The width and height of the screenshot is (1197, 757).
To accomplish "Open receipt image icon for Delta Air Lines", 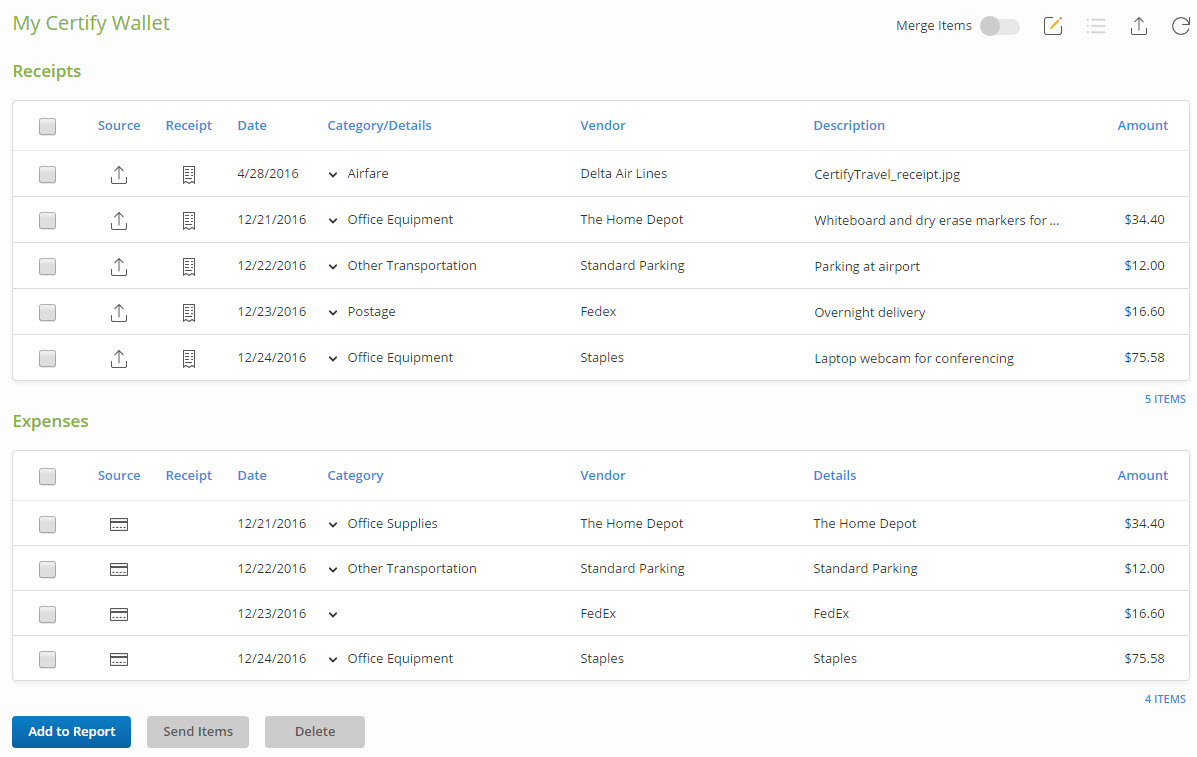I will click(189, 174).
